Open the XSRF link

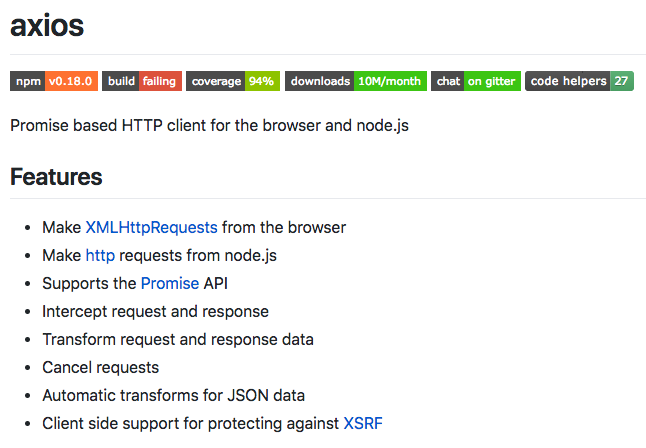pyautogui.click(x=363, y=424)
